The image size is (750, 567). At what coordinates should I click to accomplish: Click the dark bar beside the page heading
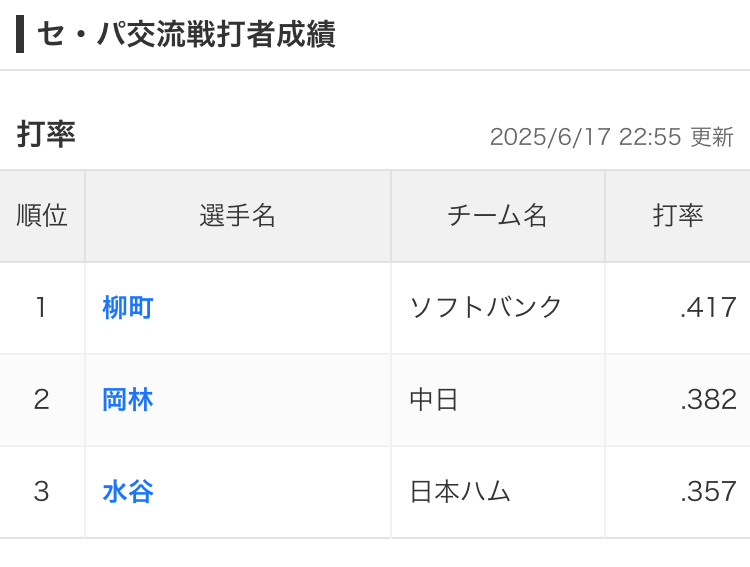coord(20,35)
